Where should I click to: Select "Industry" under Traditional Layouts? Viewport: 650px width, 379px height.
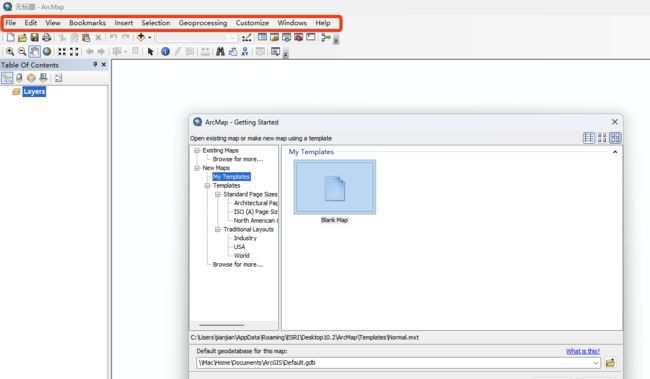245,238
